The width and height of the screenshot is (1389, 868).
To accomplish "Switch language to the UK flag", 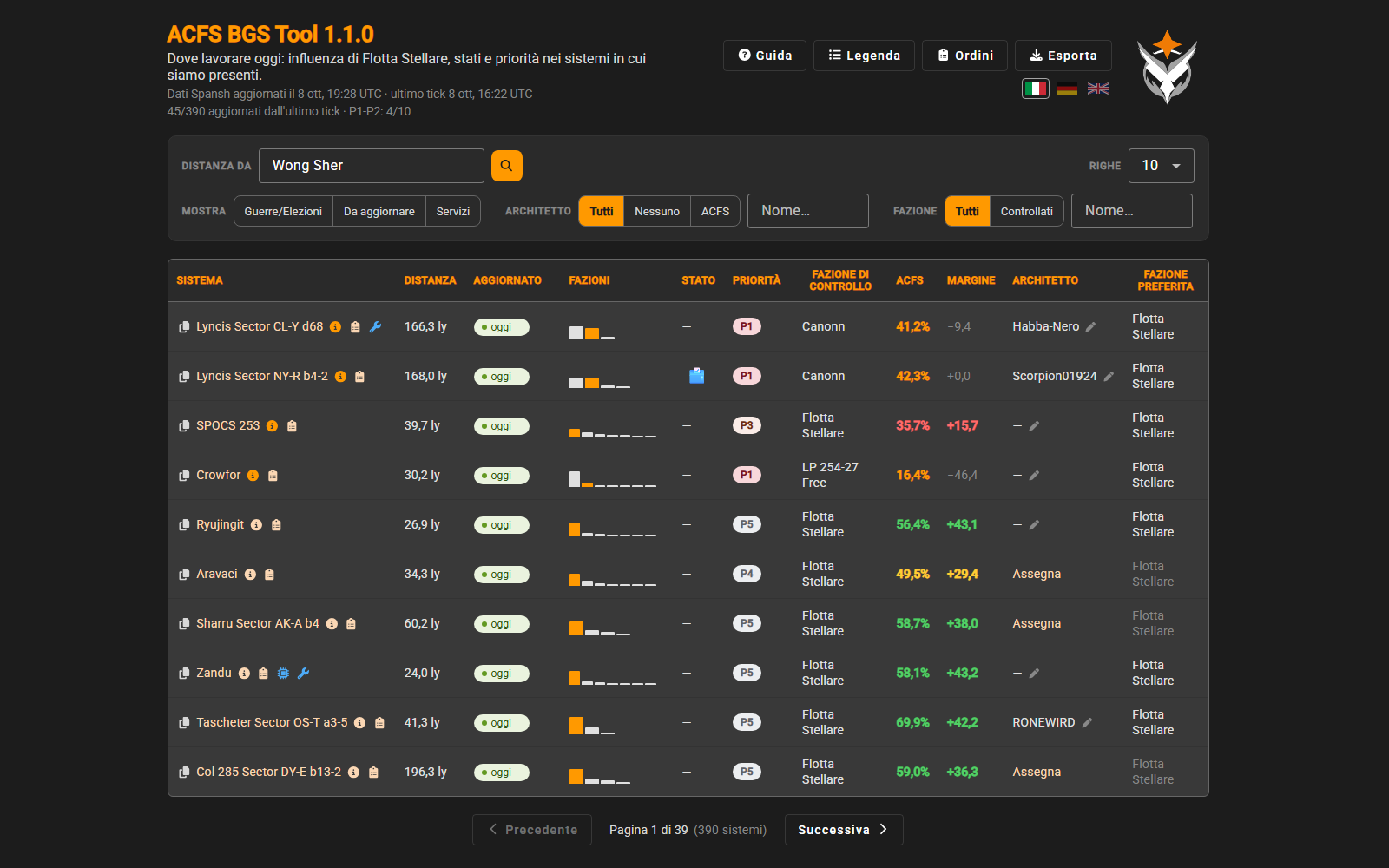I will (x=1098, y=89).
